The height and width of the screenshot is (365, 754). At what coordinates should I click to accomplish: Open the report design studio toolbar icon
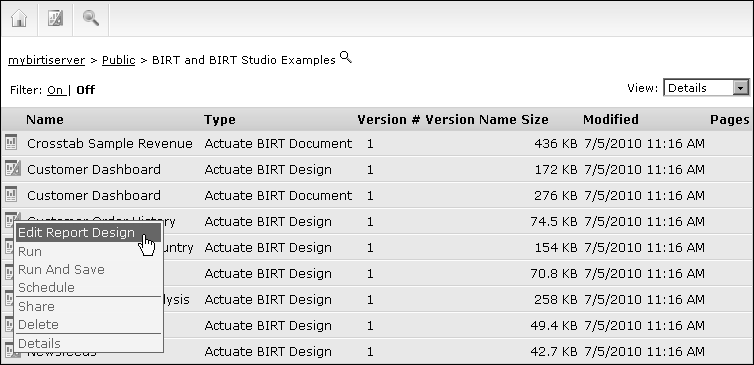pos(55,18)
